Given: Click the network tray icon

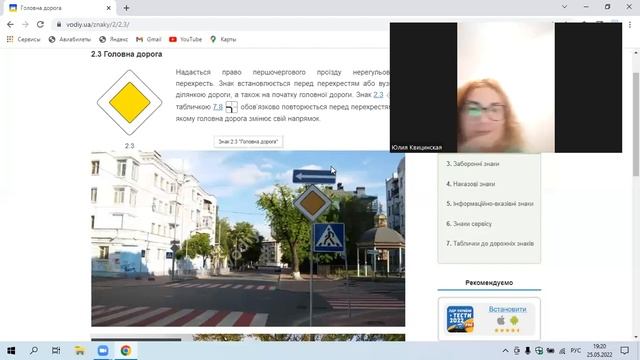Looking at the screenshot, I should [562, 351].
